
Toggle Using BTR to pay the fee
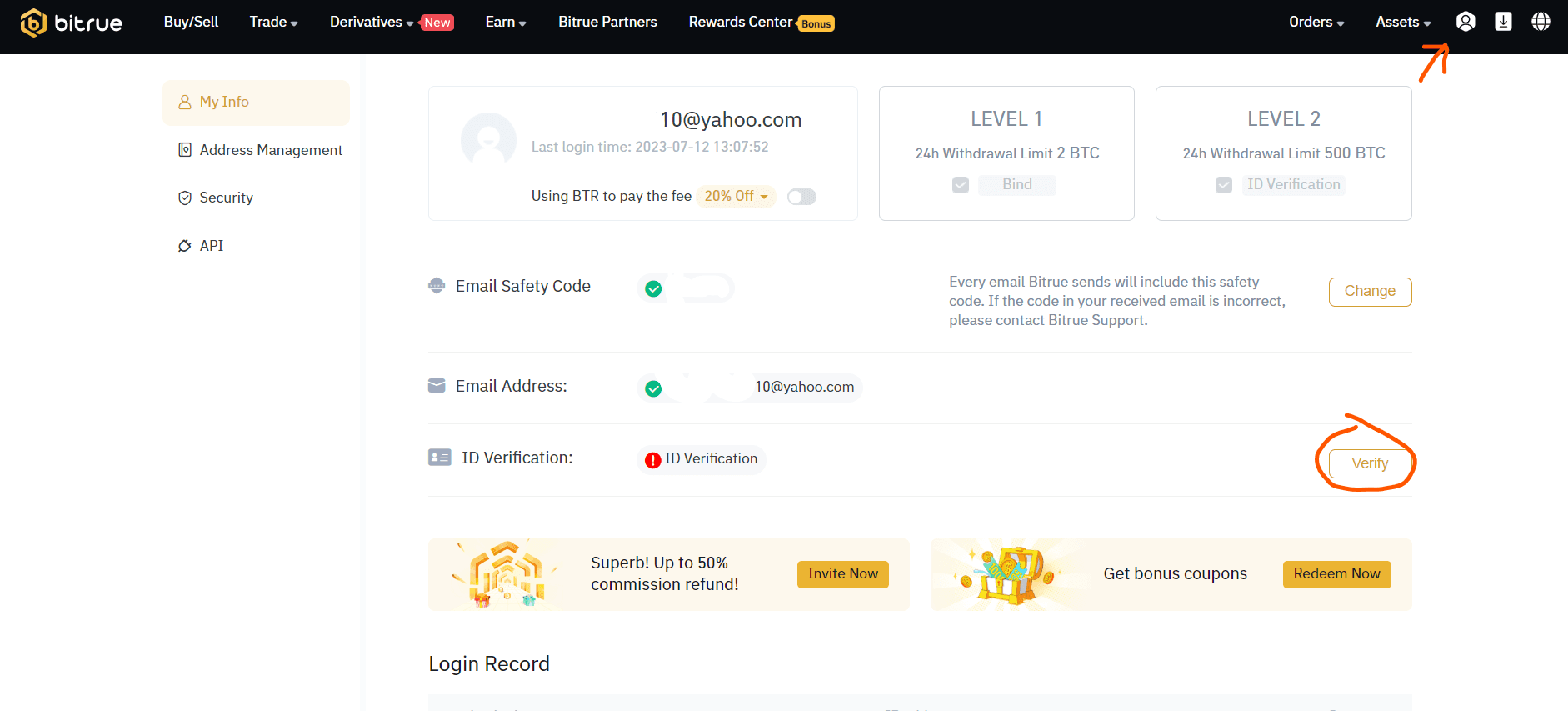tap(801, 197)
